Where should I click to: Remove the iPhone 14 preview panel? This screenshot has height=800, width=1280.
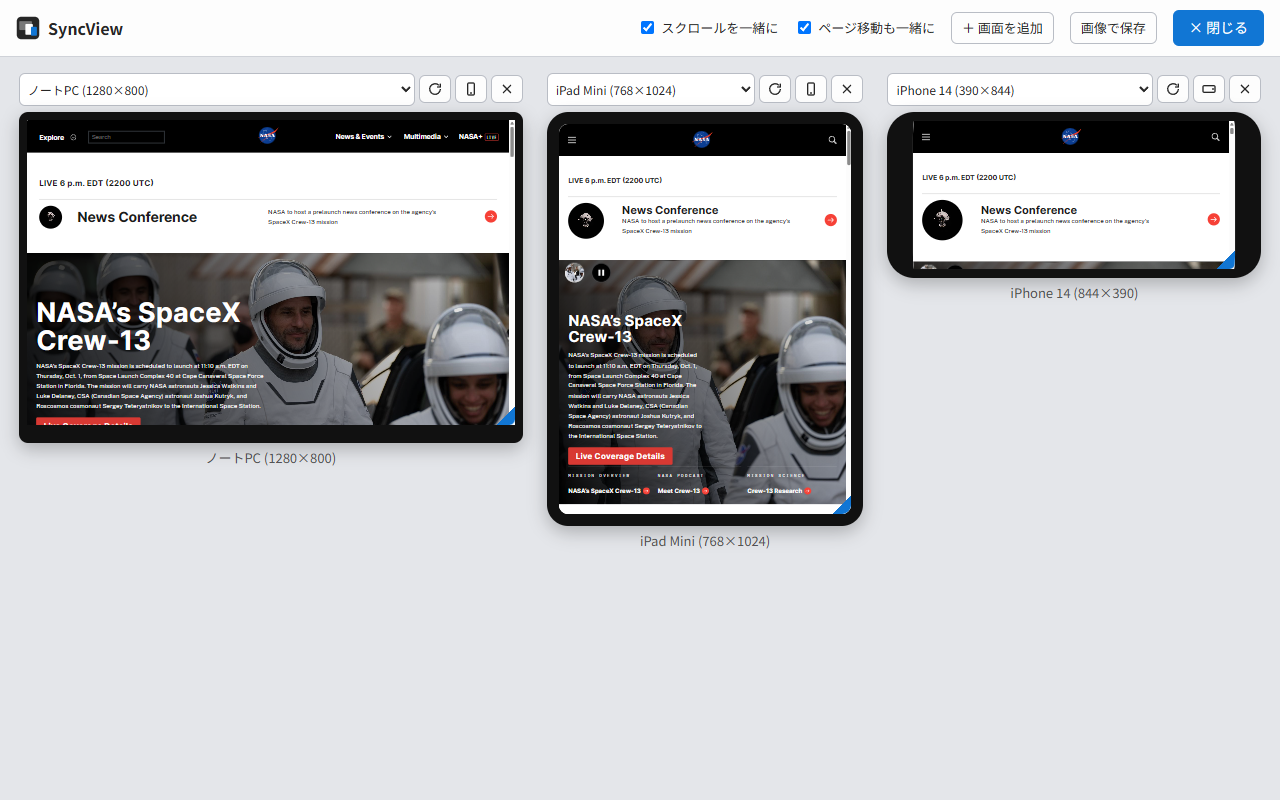1245,89
